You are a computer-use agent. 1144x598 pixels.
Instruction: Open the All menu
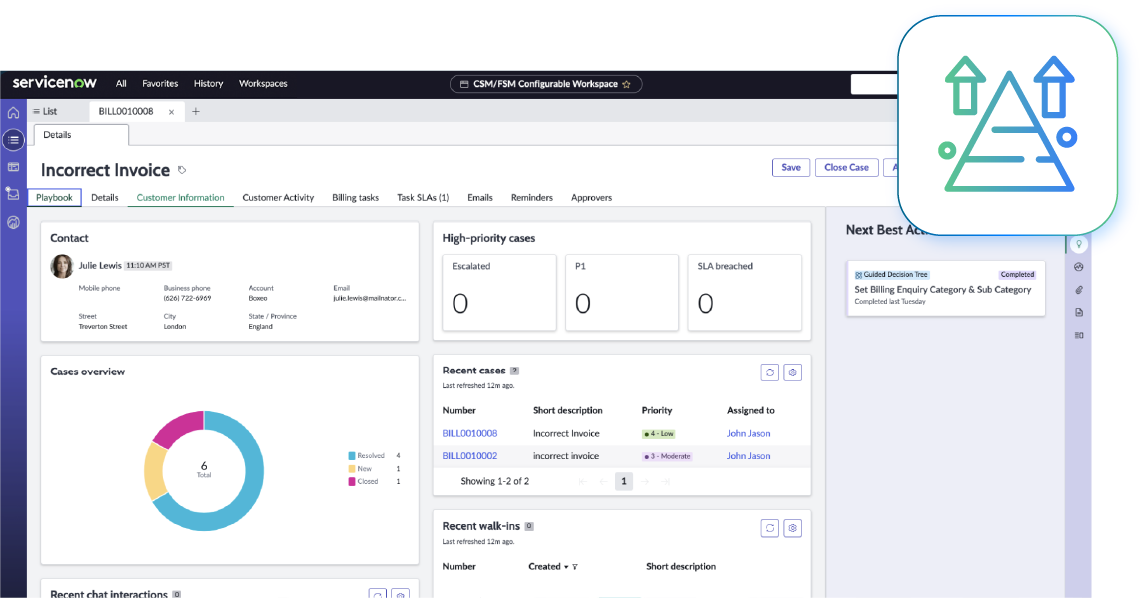(121, 84)
